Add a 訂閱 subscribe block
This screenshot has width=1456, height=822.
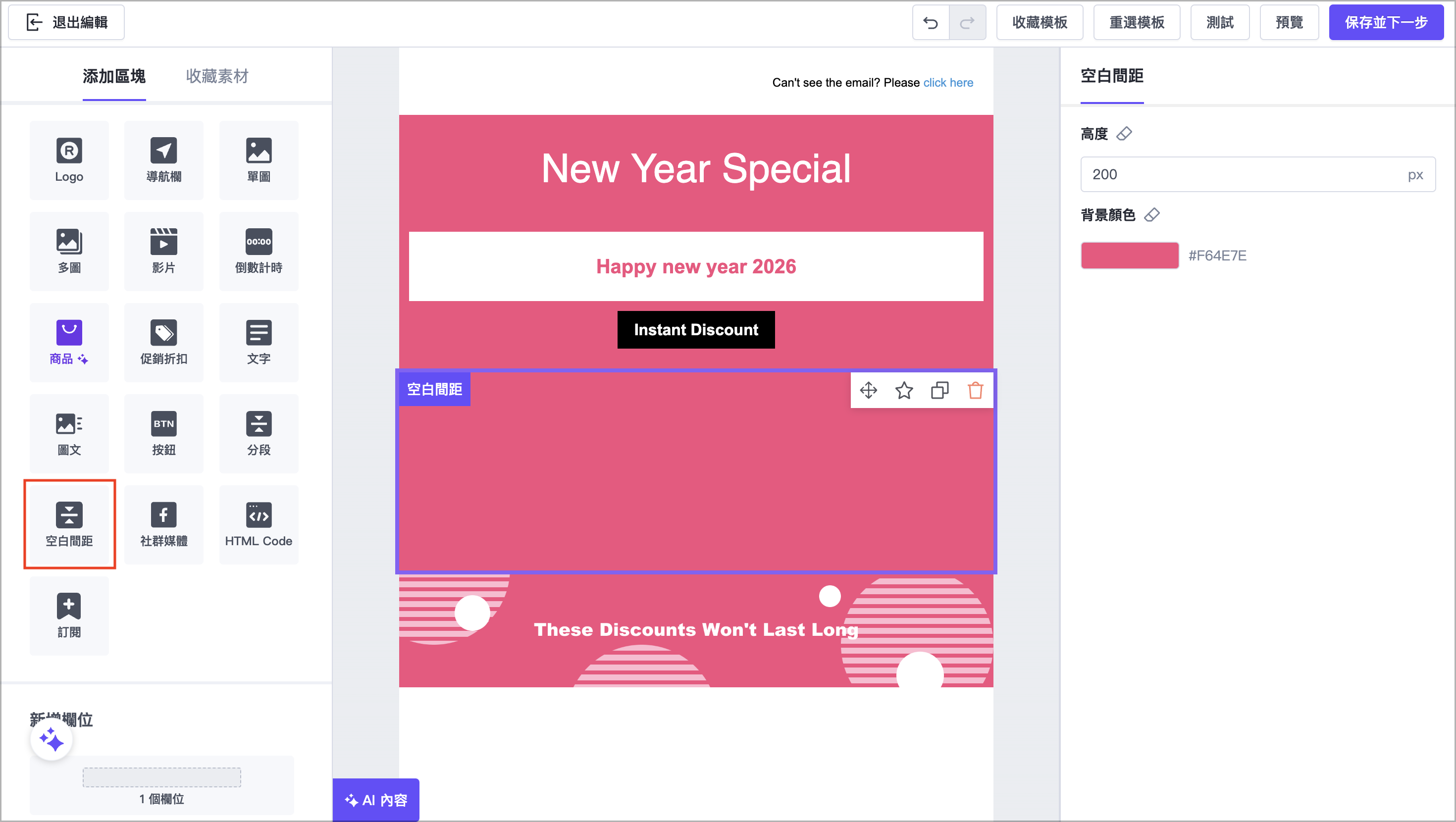(69, 616)
